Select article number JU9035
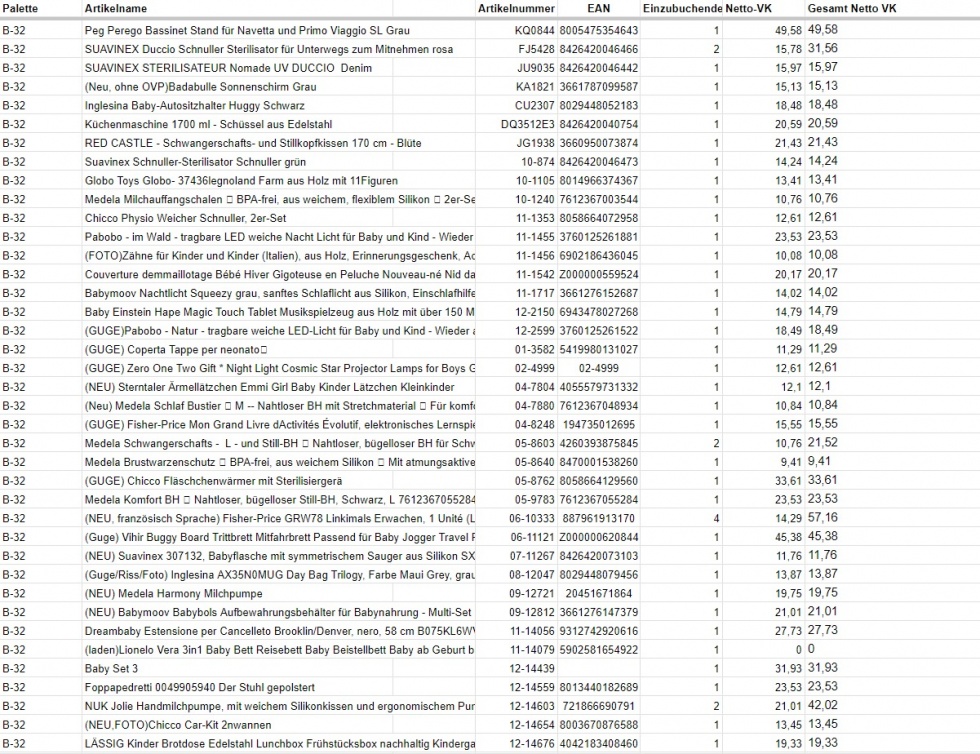Screen dimensions: 980x754 pyautogui.click(x=536, y=68)
